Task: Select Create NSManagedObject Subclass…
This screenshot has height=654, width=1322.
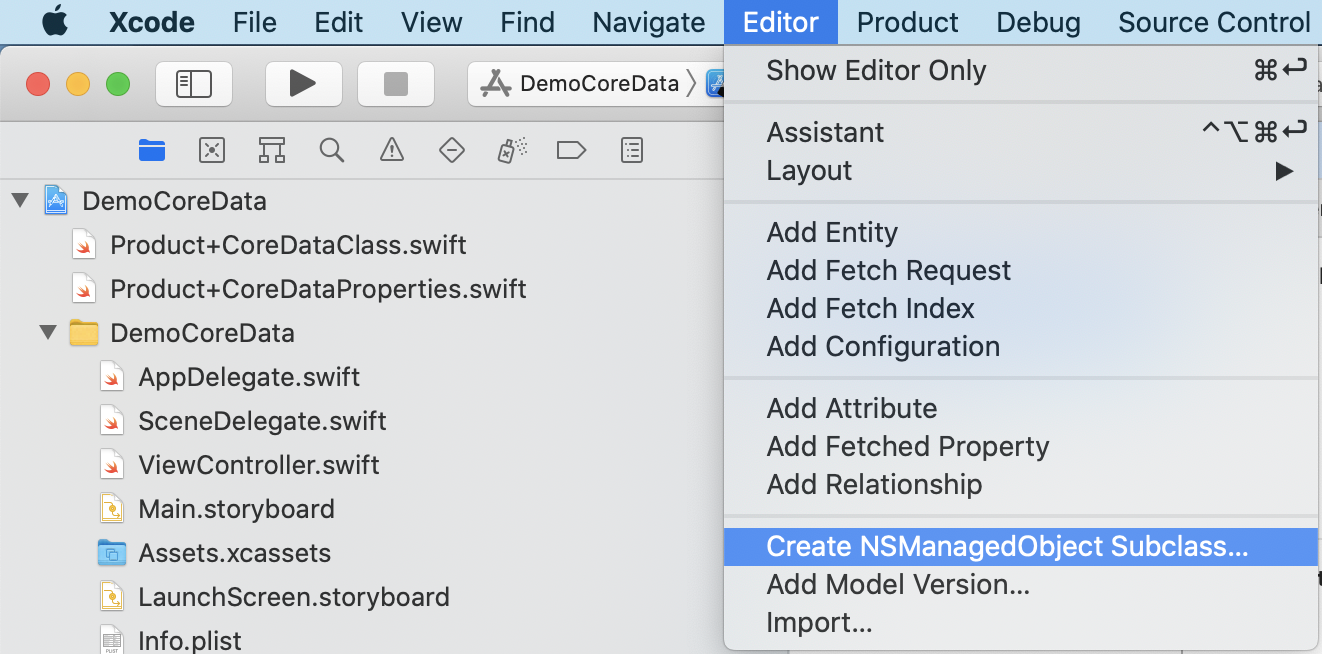Action: (1021, 546)
